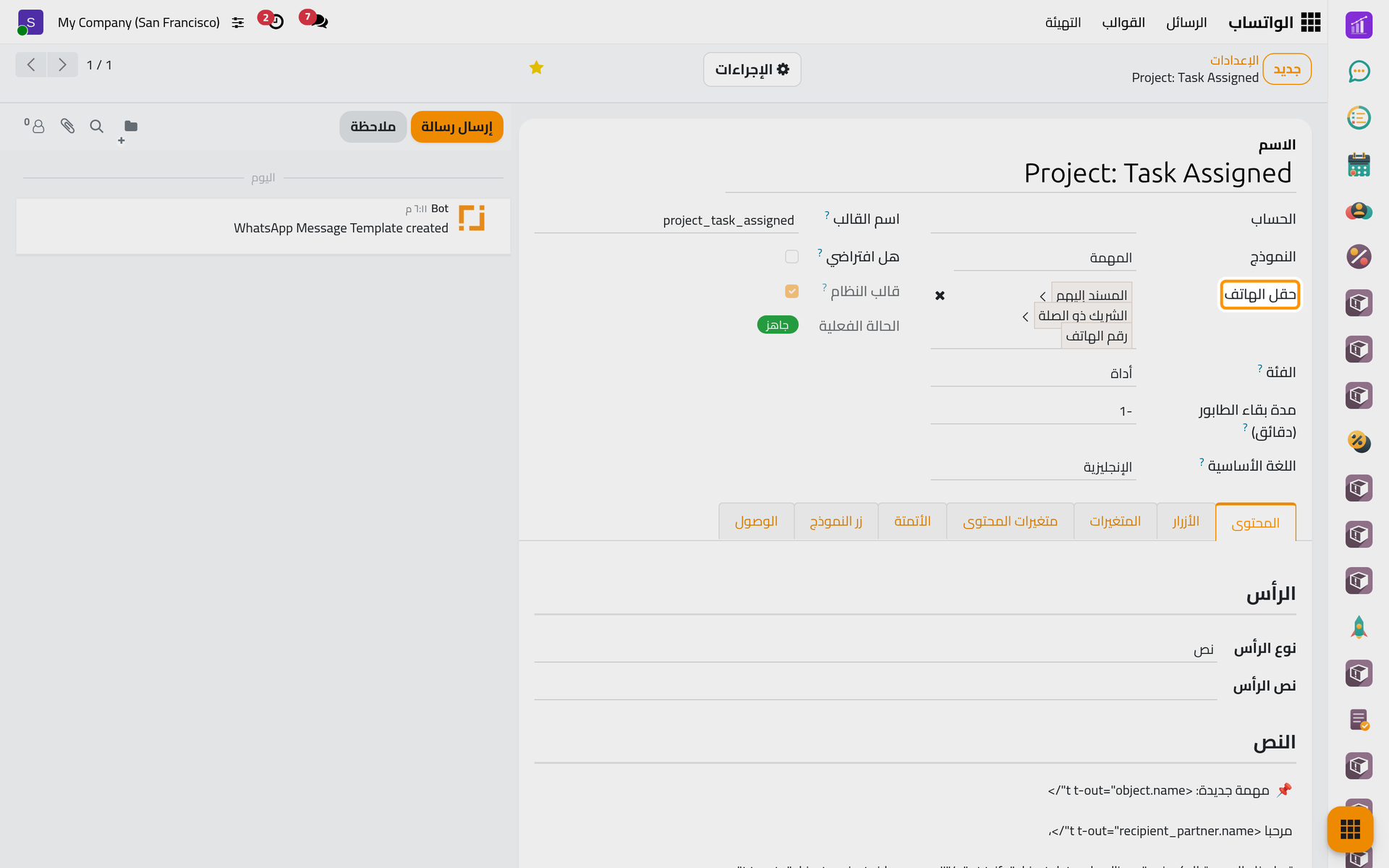The image size is (1389, 868).
Task: Toggle favorite star for this template
Action: click(x=536, y=68)
